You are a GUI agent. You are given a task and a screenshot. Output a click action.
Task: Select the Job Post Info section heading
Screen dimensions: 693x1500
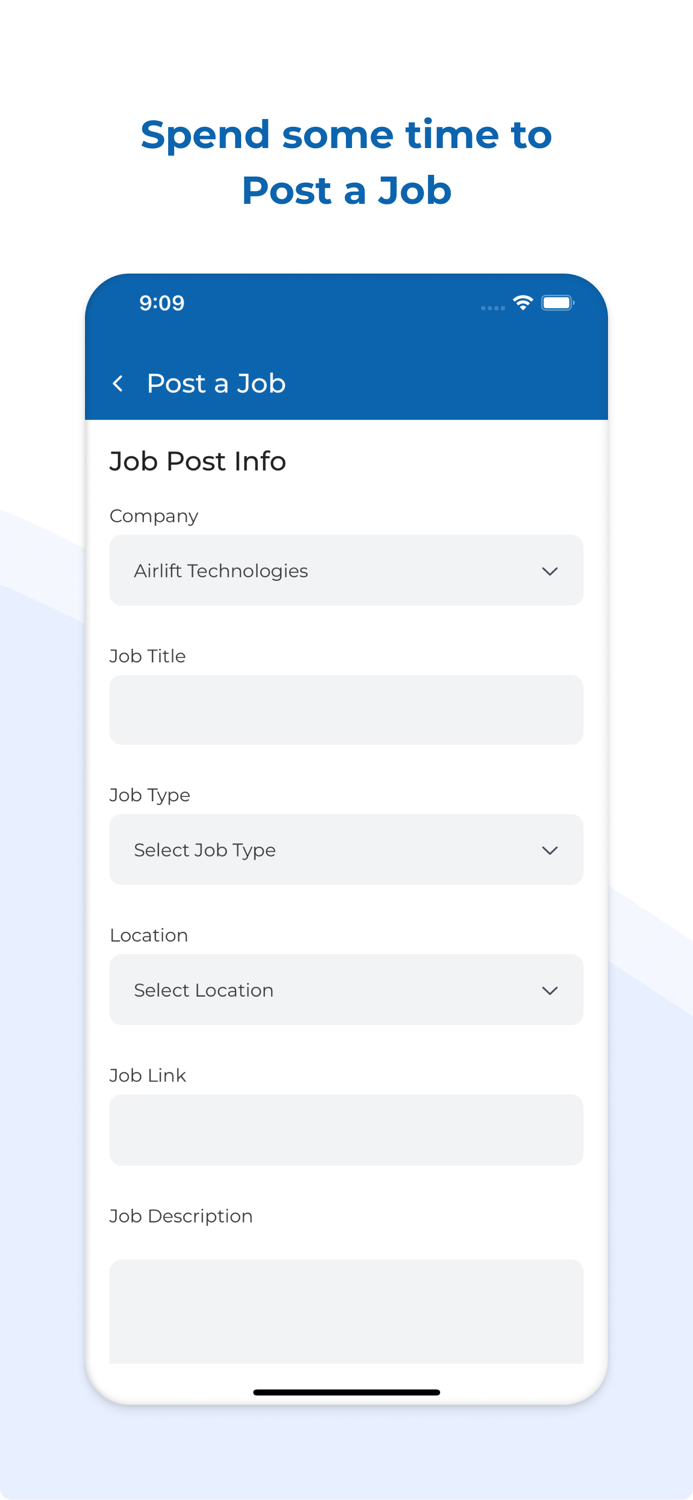[197, 461]
